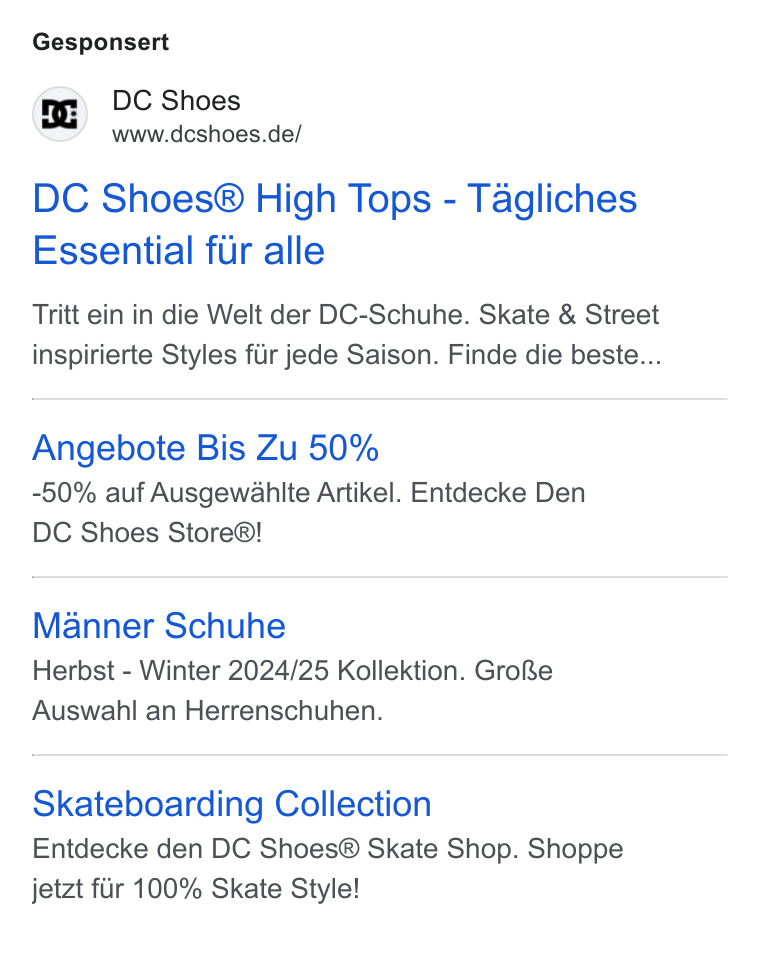Click the 'inspirierte Styles für jede Saison' text
The width and height of the screenshot is (760, 956).
click(x=236, y=355)
